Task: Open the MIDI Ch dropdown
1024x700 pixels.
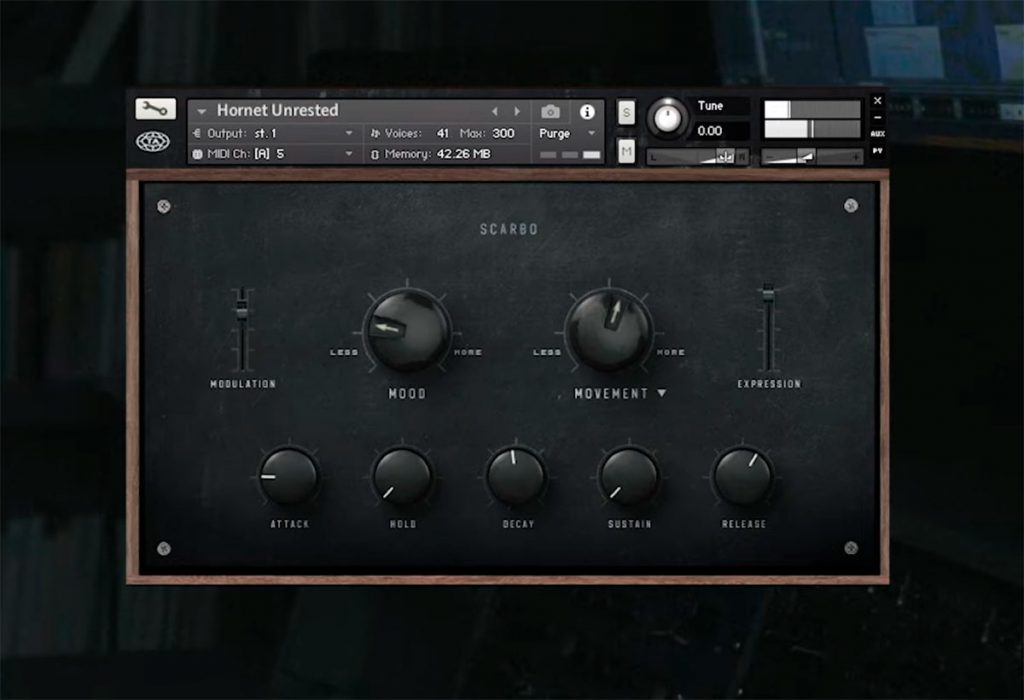Action: [x=349, y=153]
